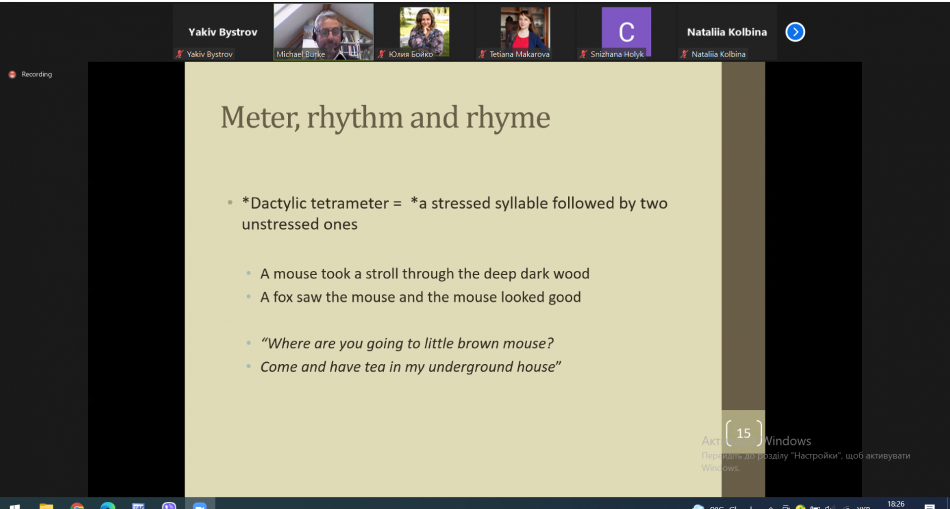Viewport: 950px width, 509px height.
Task: Select Yakiv Bystrov's participant tile
Action: point(222,32)
